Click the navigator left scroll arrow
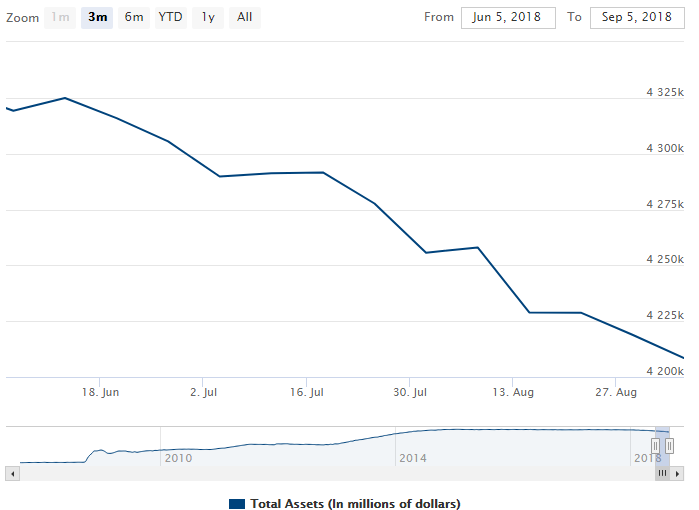The image size is (699, 510). (x=12, y=473)
